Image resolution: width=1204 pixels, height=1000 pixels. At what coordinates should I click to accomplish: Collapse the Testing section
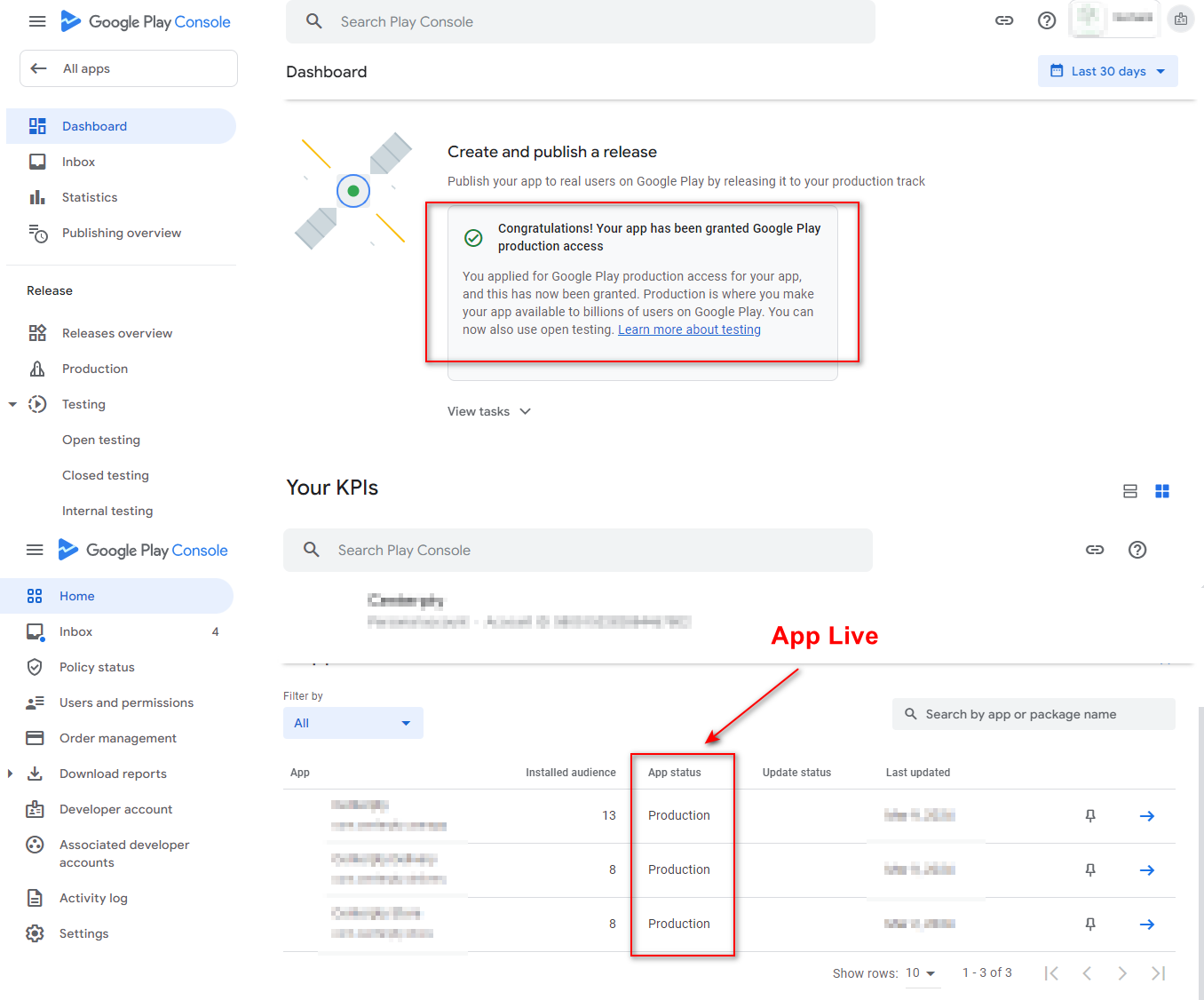click(12, 403)
